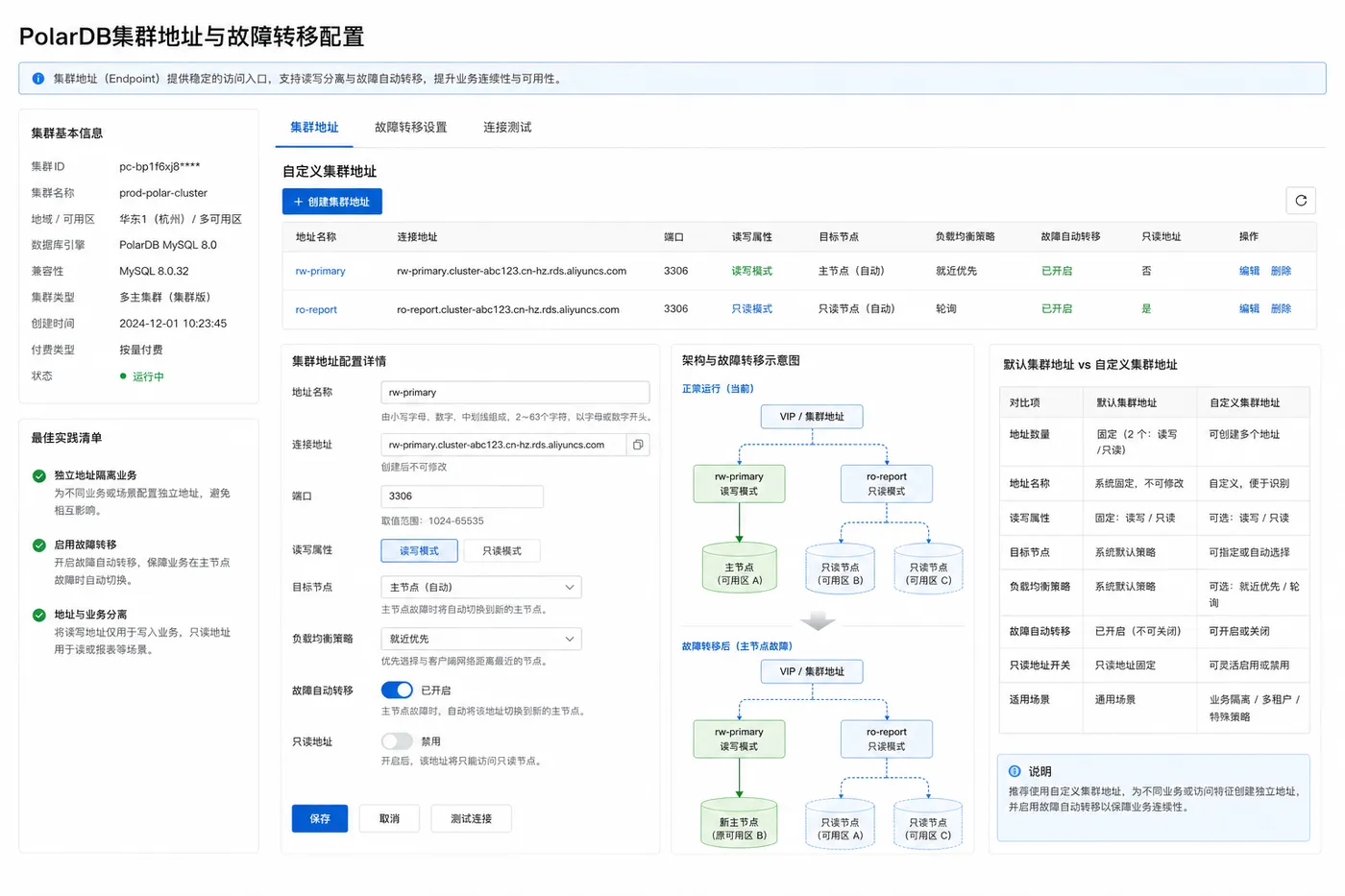1345x896 pixels.
Task: Click 新主节点 (原可用区 B) cylinder
Action: click(x=739, y=823)
